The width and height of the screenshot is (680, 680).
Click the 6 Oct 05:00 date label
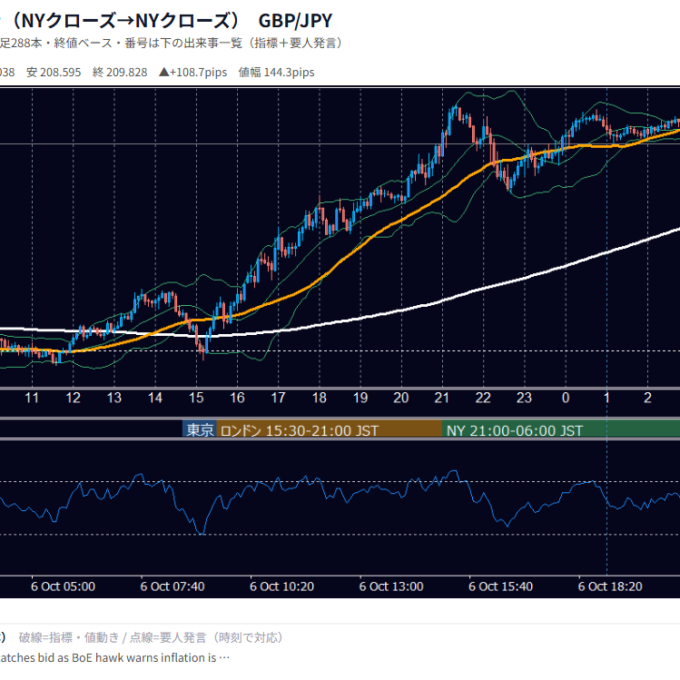[63, 586]
